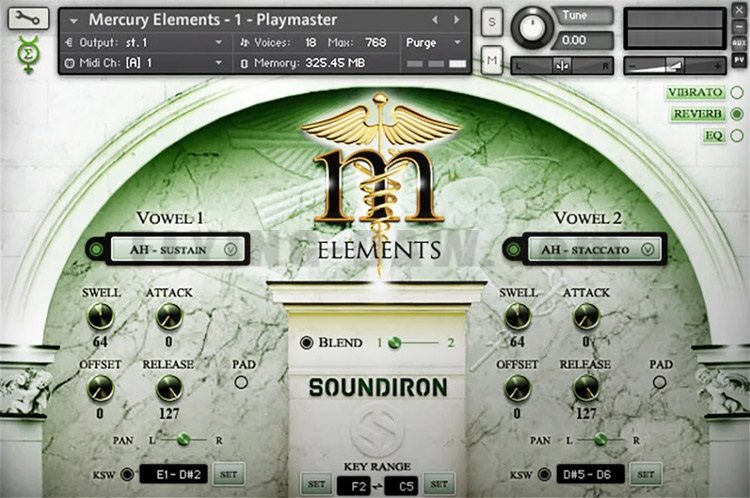This screenshot has width=750, height=498.
Task: Move the Vowel 2 Pan slider
Action: click(x=601, y=440)
